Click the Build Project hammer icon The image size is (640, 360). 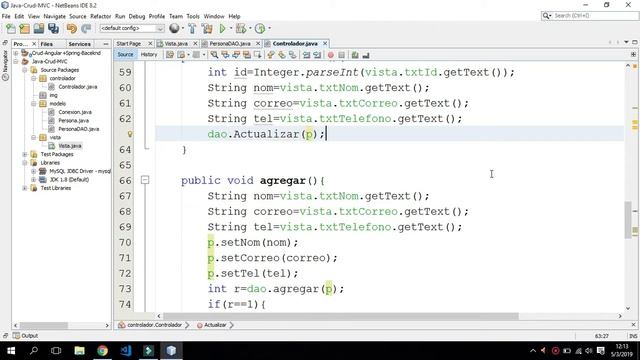[x=192, y=29]
